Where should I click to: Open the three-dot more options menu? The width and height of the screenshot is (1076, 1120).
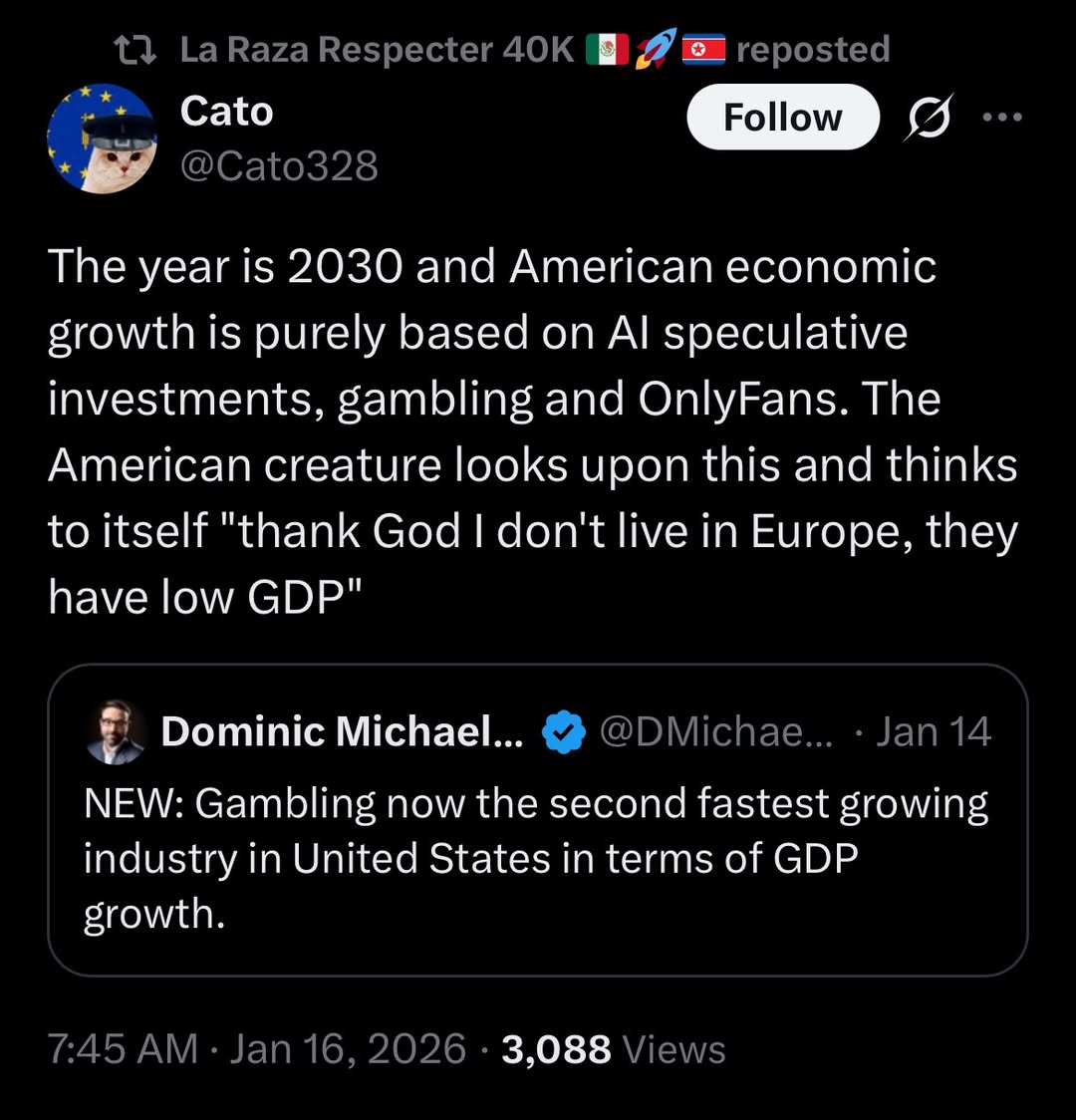point(1002,118)
